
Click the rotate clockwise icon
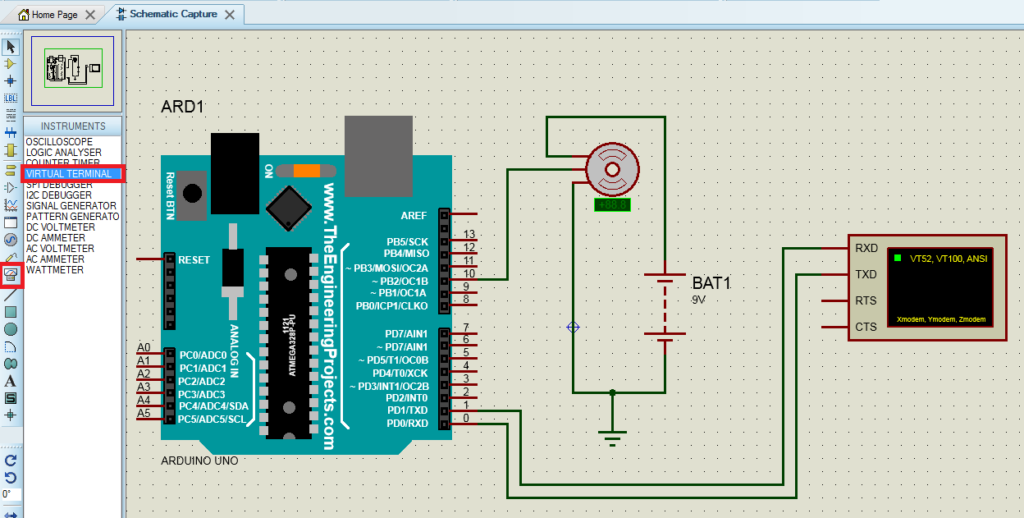(x=11, y=461)
